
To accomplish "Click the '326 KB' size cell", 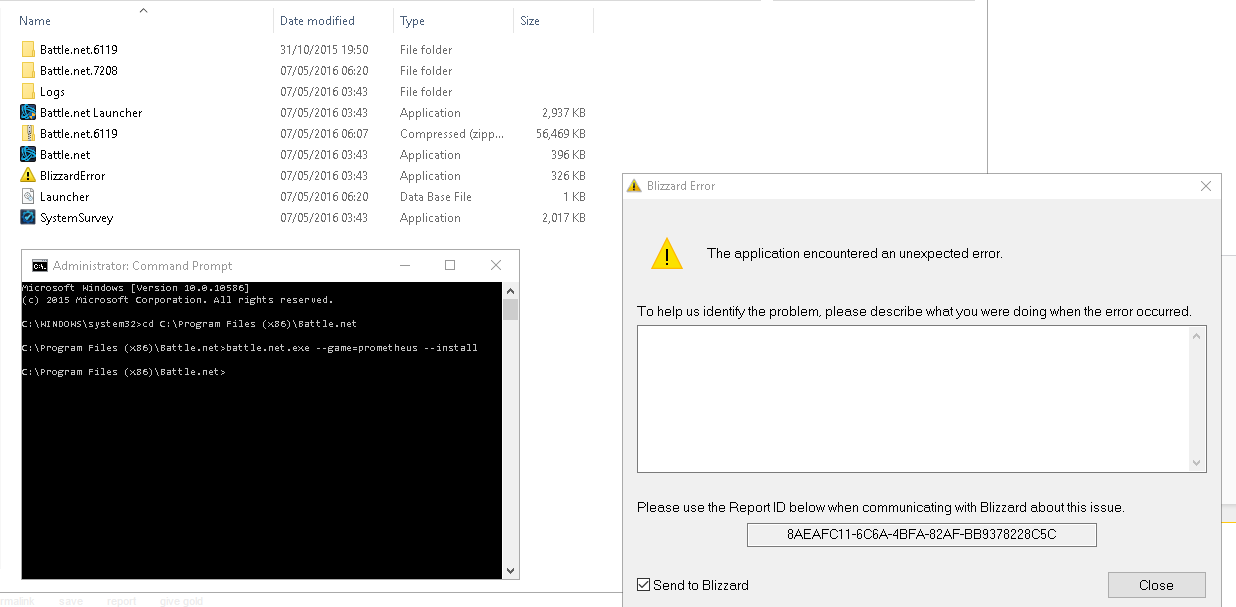I will (568, 176).
